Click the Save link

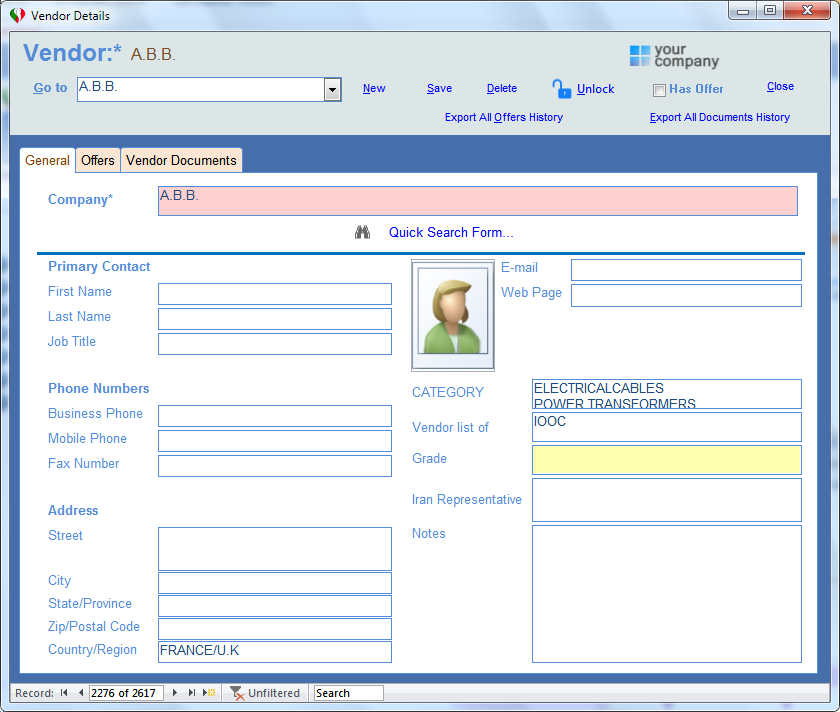pyautogui.click(x=439, y=88)
